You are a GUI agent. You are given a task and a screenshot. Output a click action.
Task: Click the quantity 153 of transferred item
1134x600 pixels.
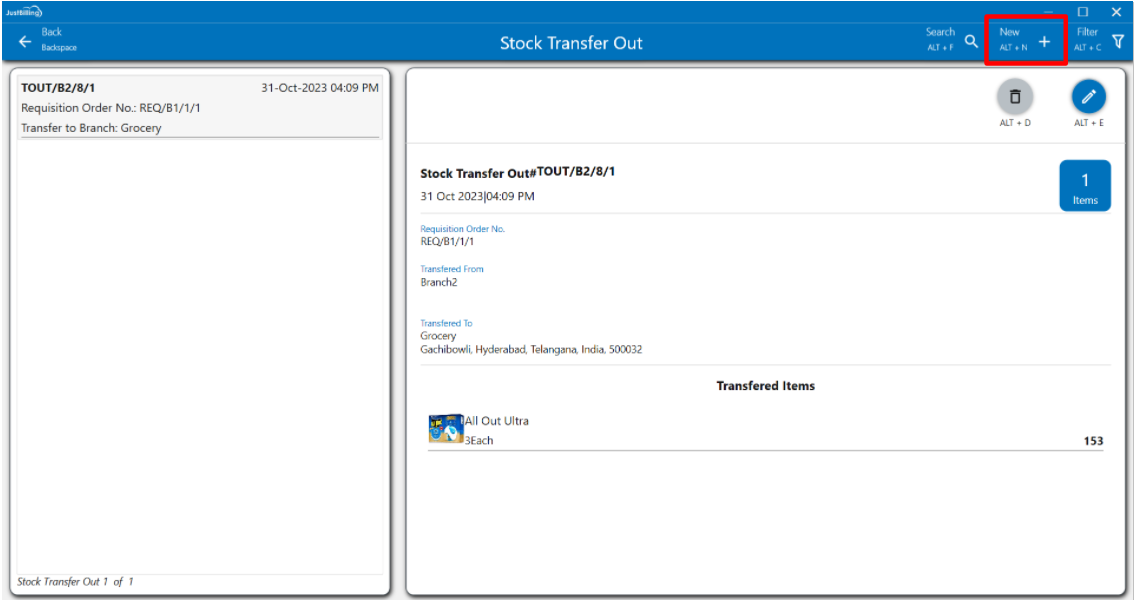click(1093, 441)
